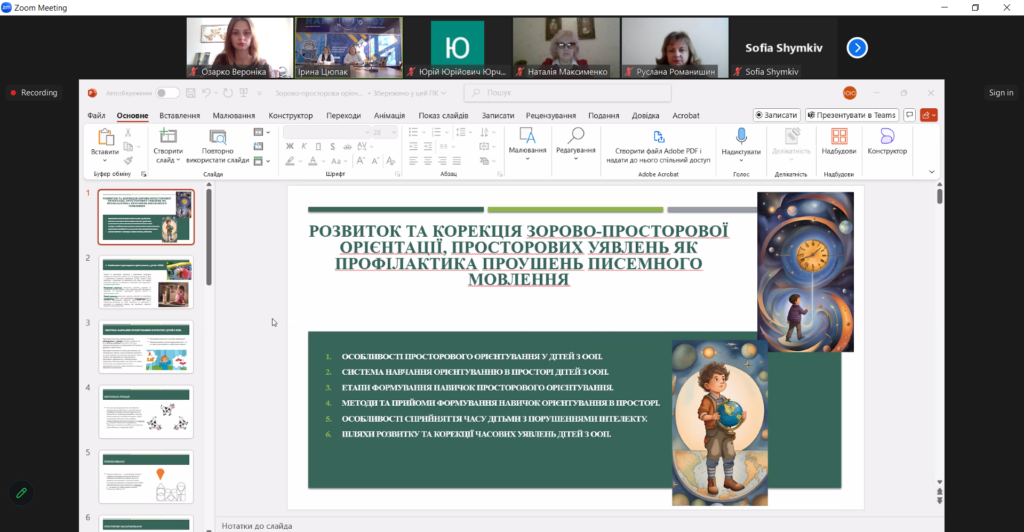The width and height of the screenshot is (1024, 532).
Task: Open the Animation (Анімація) ribbon tab
Action: [x=389, y=115]
